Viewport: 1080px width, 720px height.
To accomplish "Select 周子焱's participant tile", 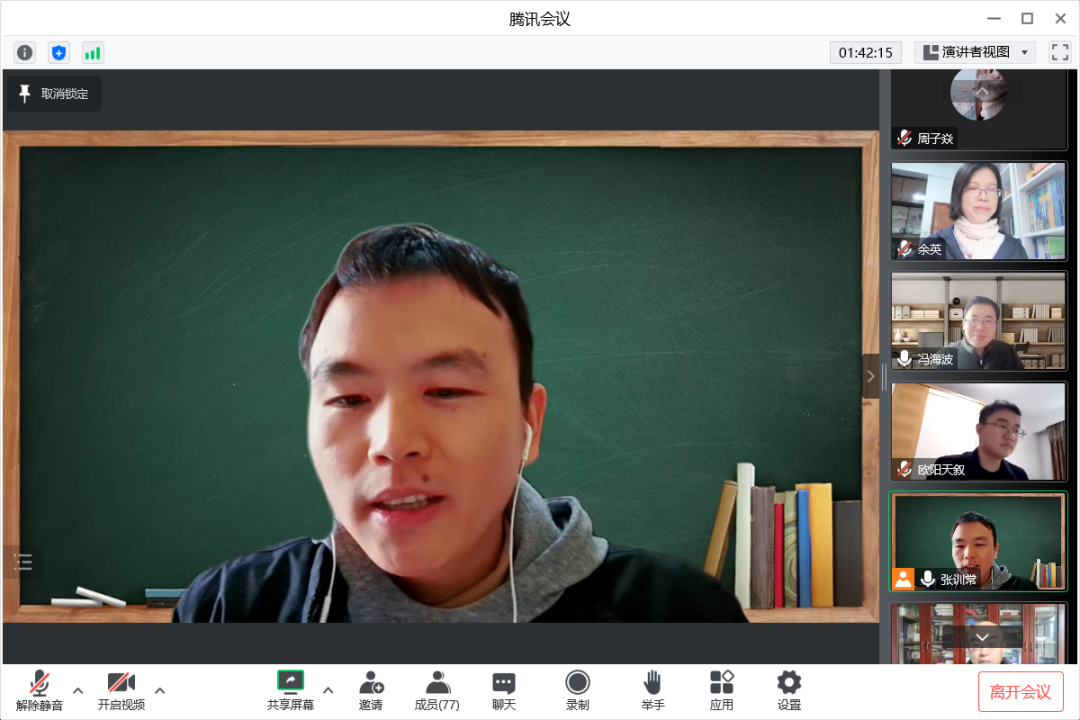I will [x=978, y=110].
